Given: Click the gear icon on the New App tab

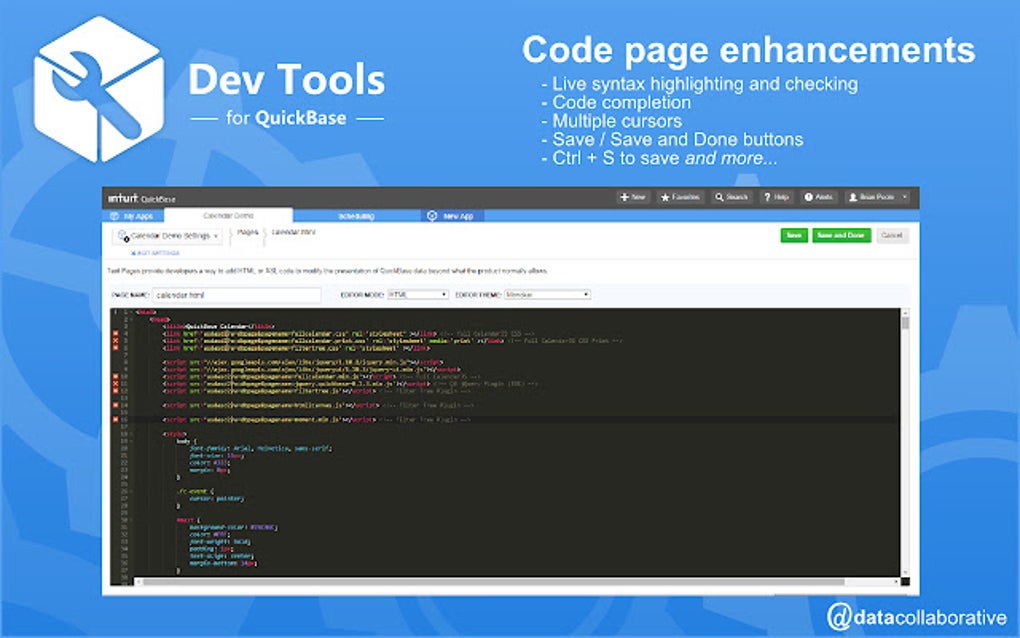Looking at the screenshot, I should (432, 215).
